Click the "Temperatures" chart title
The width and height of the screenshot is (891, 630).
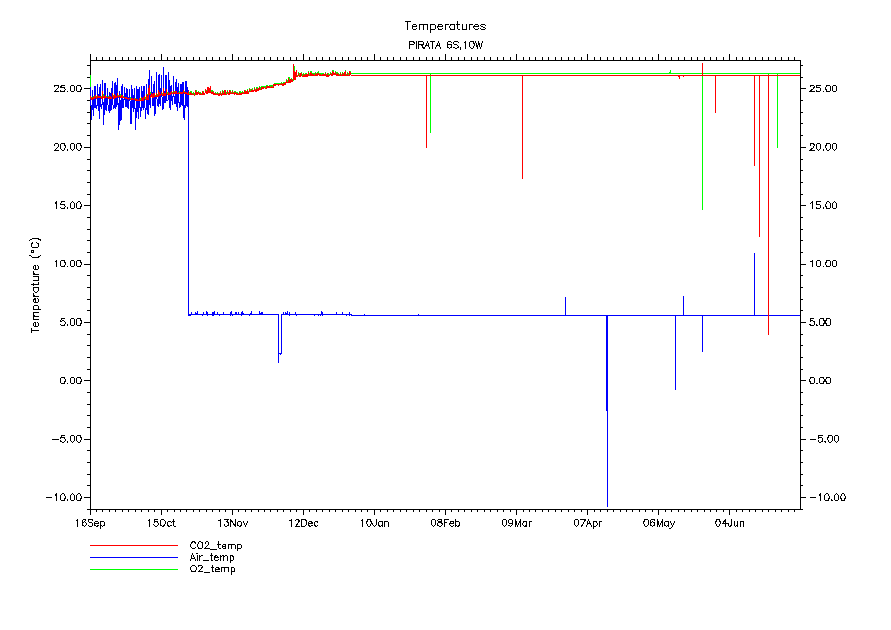click(445, 26)
